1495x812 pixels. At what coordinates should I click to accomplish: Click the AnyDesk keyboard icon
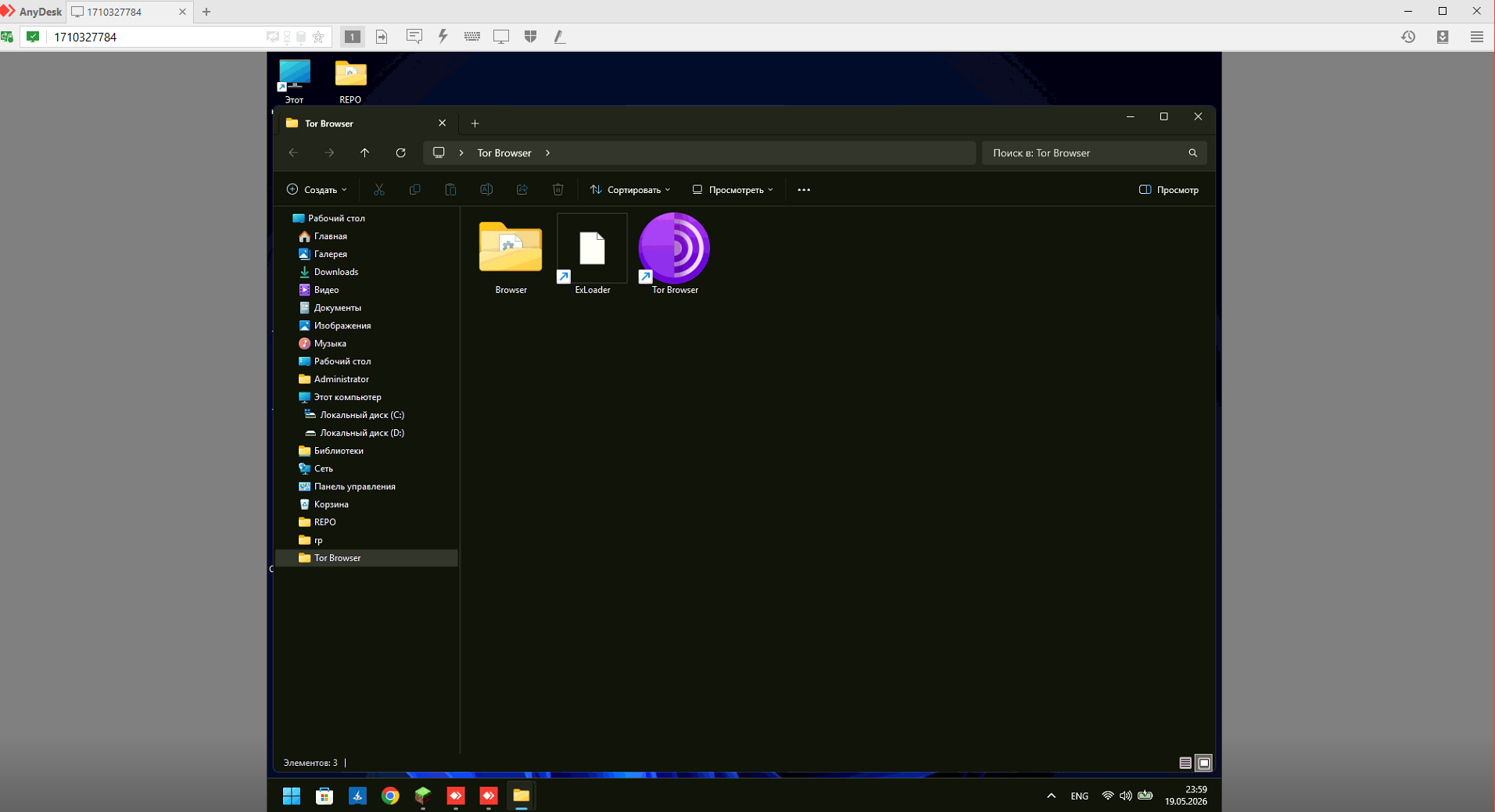point(472,37)
